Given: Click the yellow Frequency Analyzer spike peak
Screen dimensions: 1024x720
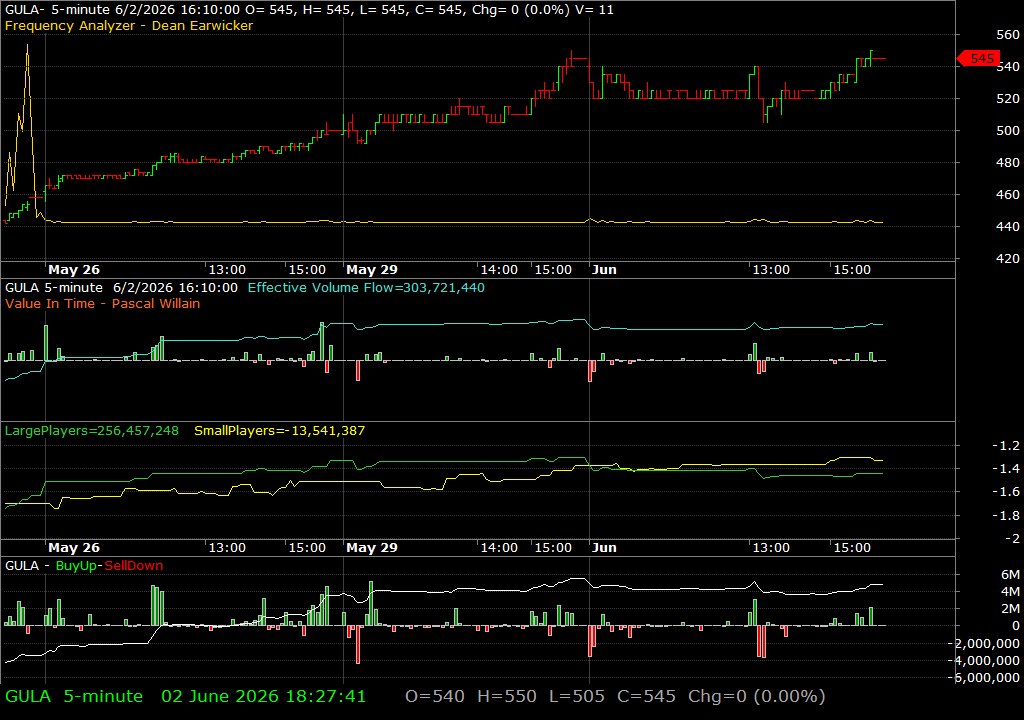Looking at the screenshot, I should pos(27,46).
